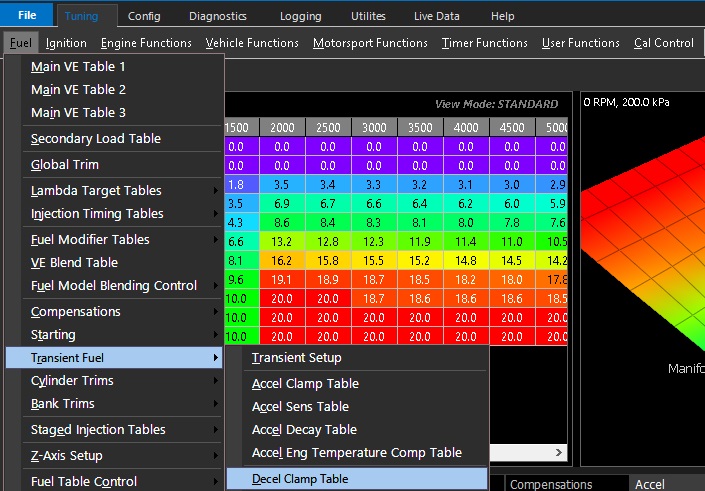Open the Config tab
705x491 pixels.
144,16
